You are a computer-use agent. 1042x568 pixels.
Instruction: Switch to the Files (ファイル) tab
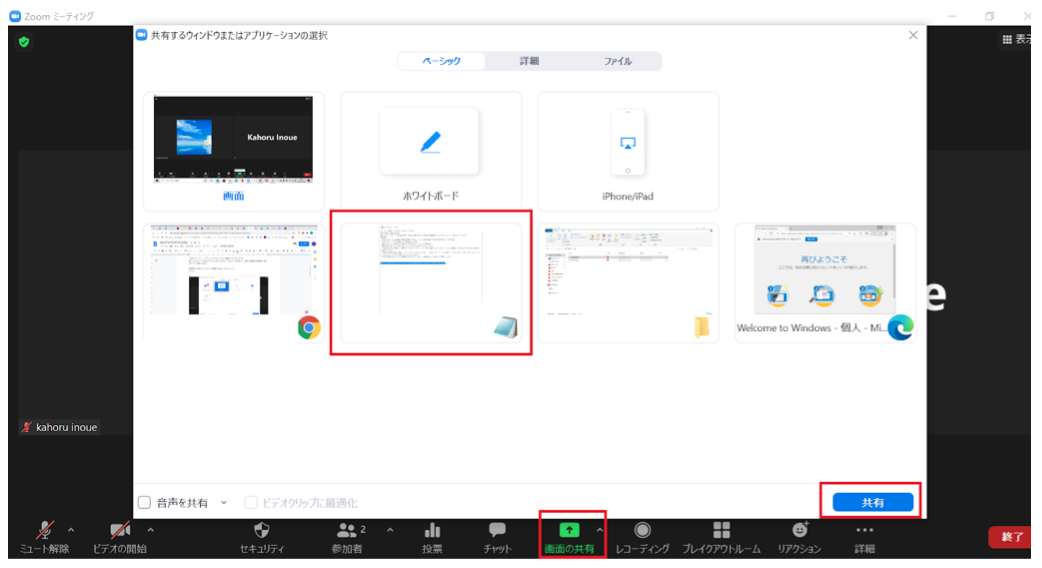[x=617, y=61]
